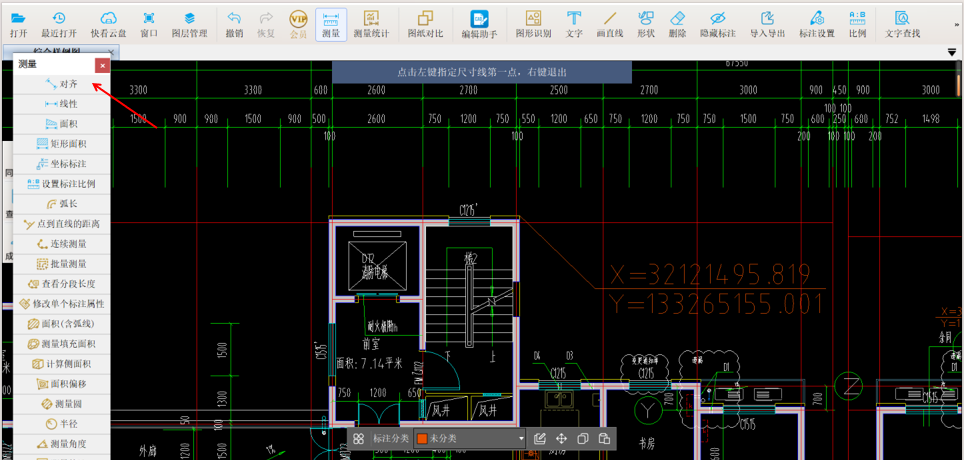Choose 测量填充面积 fill area
Screen dimensions: 964x460
click(x=61, y=344)
